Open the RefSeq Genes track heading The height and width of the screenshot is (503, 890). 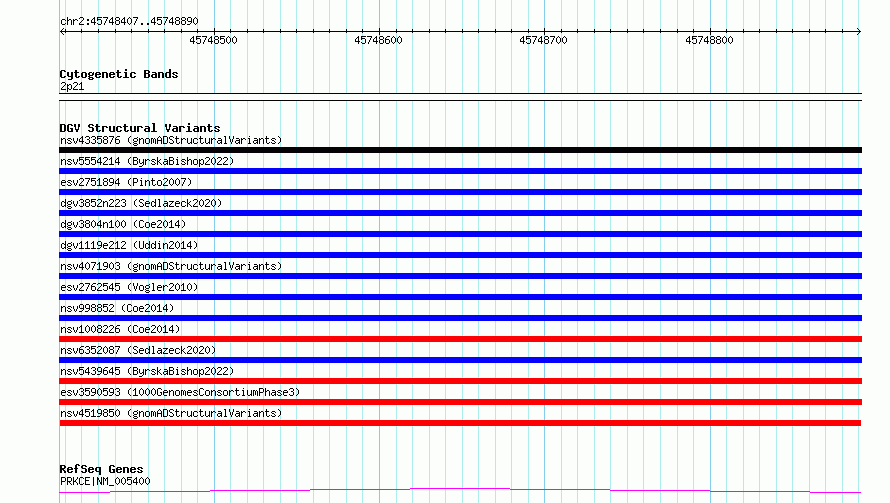(101, 469)
